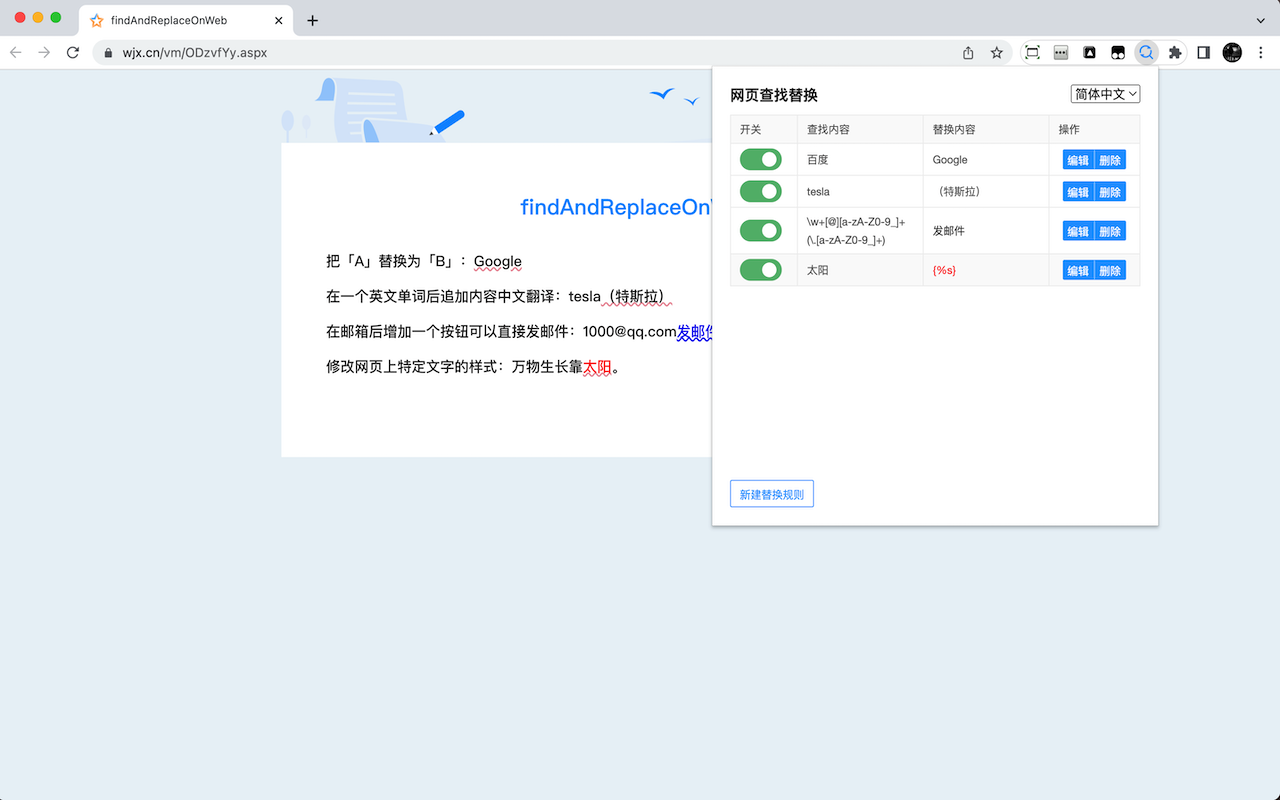
Task: Click the GitHub-style profile avatar icon
Action: 1231,52
